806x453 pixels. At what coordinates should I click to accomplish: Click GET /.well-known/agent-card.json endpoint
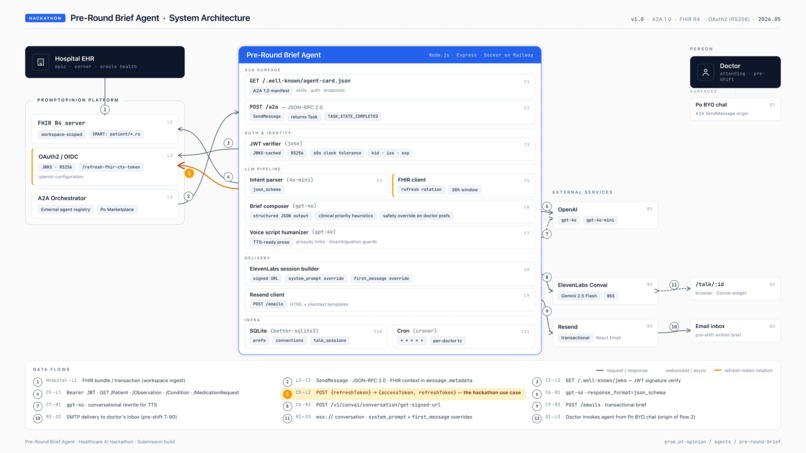pos(300,81)
